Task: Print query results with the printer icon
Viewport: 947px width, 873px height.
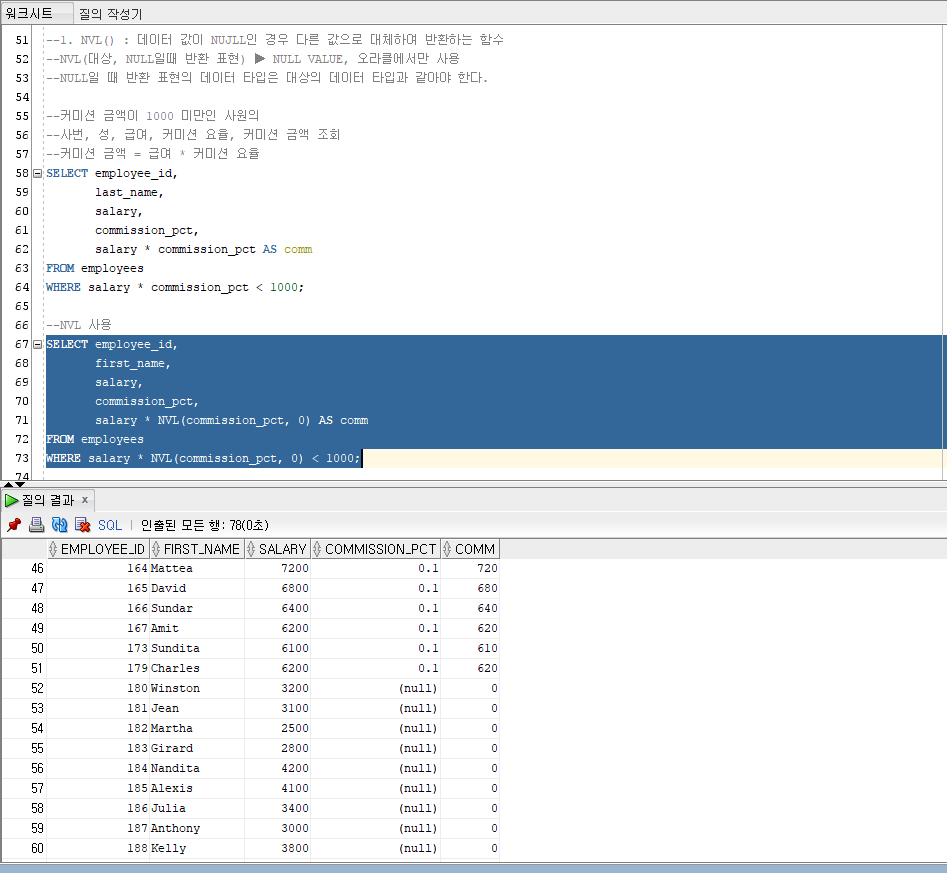Action: click(x=36, y=525)
